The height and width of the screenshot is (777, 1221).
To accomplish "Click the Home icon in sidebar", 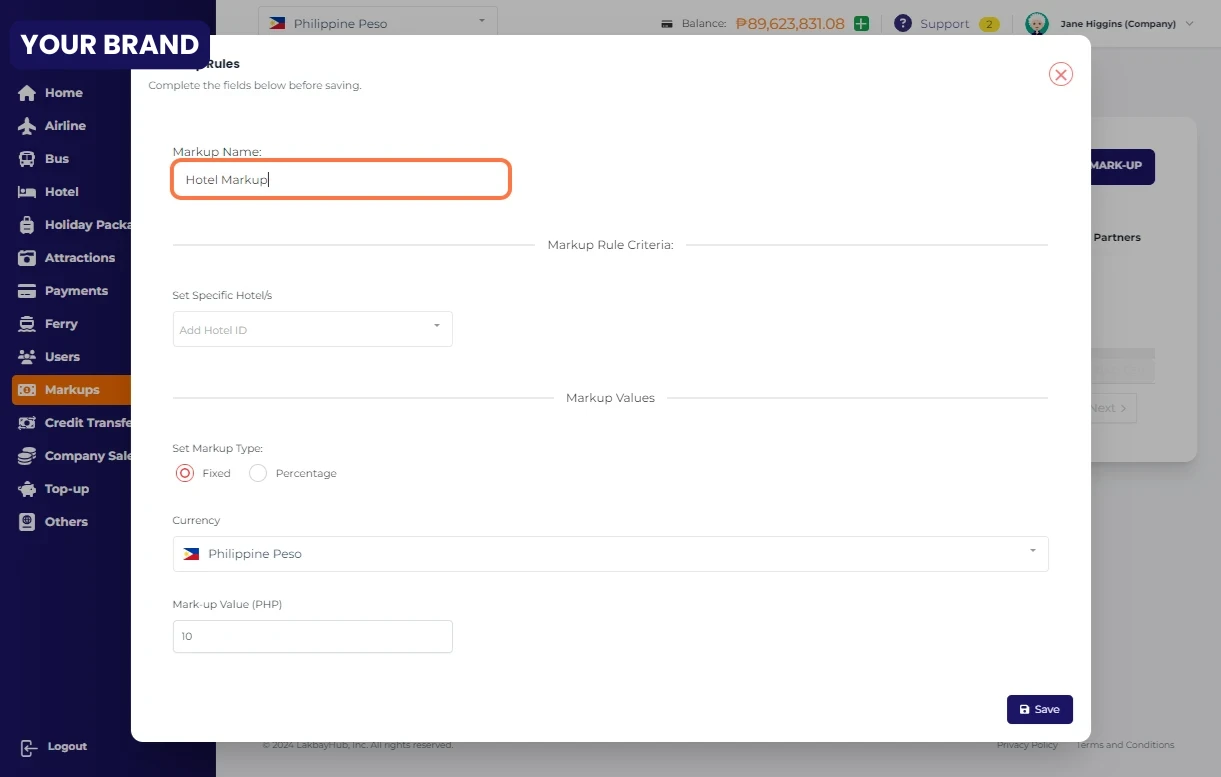I will click(x=27, y=93).
